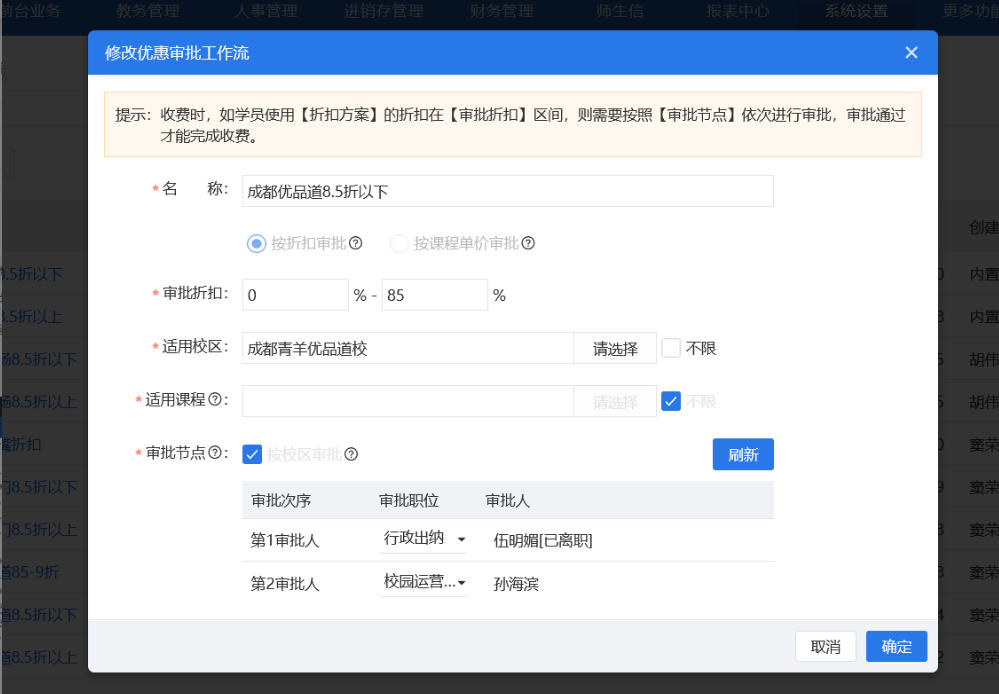Check 不限 box for 适用校区
The width and height of the screenshot is (999, 694).
[x=671, y=348]
